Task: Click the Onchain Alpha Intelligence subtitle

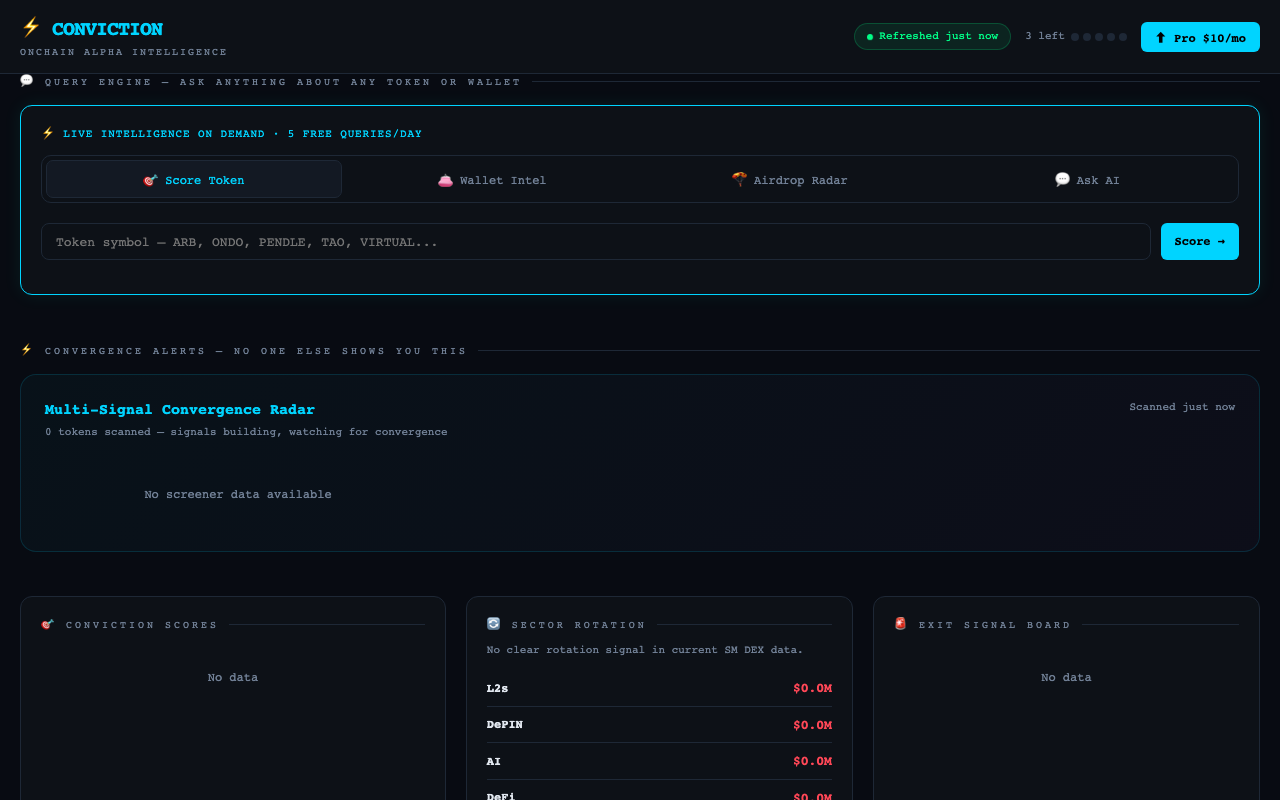Action: tap(124, 52)
